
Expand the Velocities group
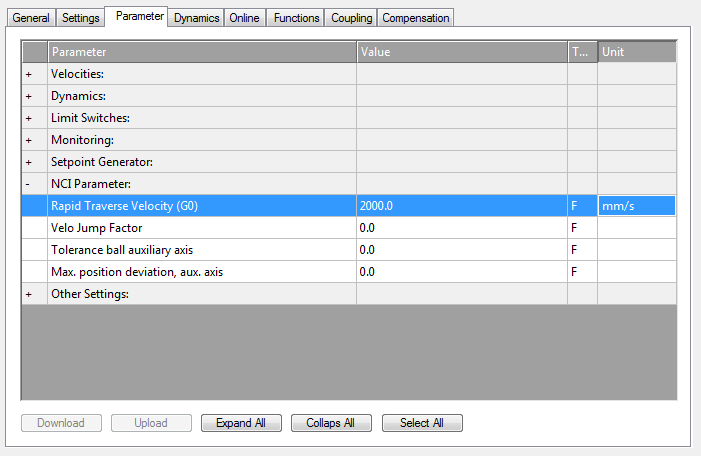(29, 74)
